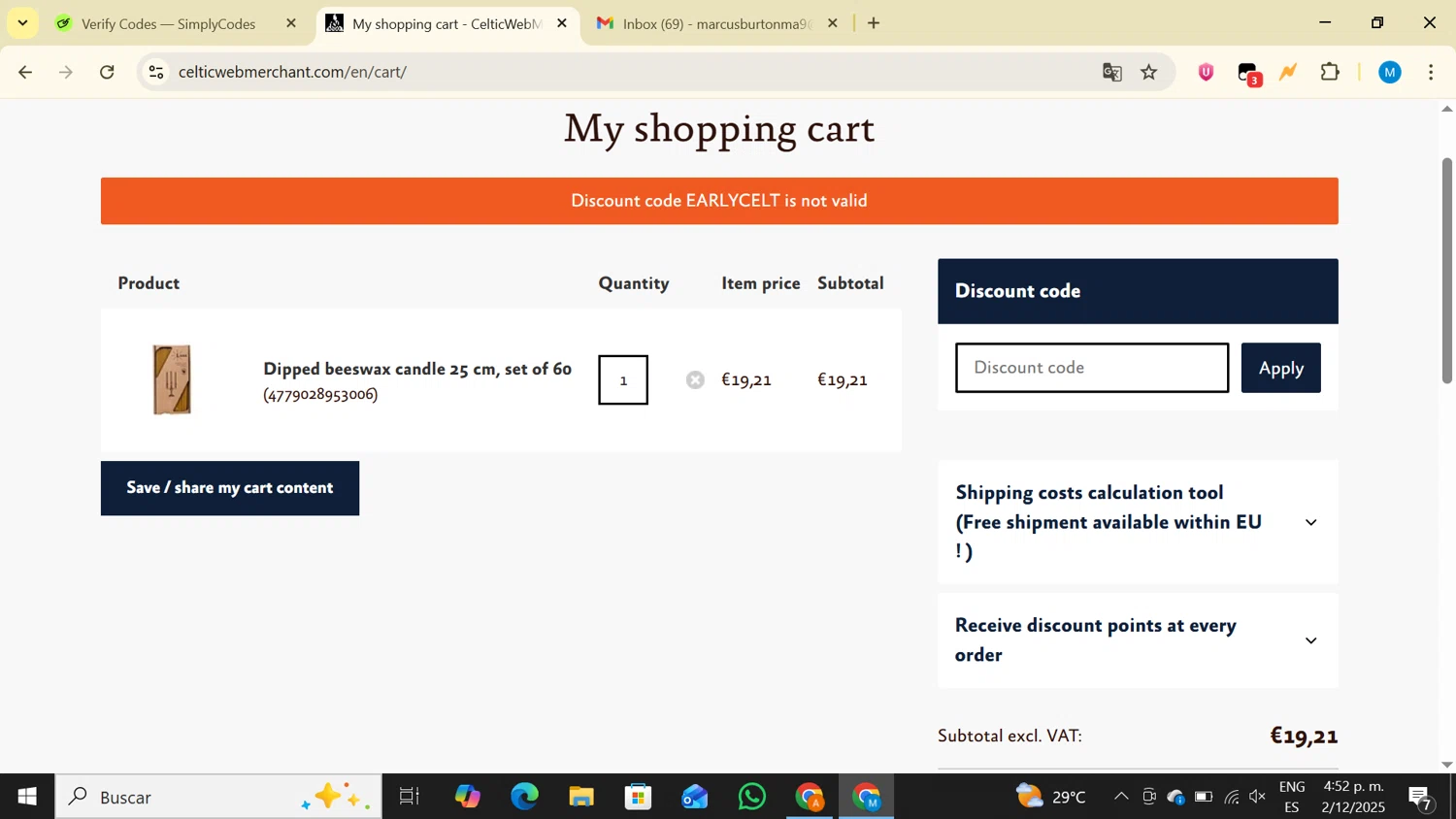Click the EARLYCELT not valid banner
1456x819 pixels.
pyautogui.click(x=719, y=201)
